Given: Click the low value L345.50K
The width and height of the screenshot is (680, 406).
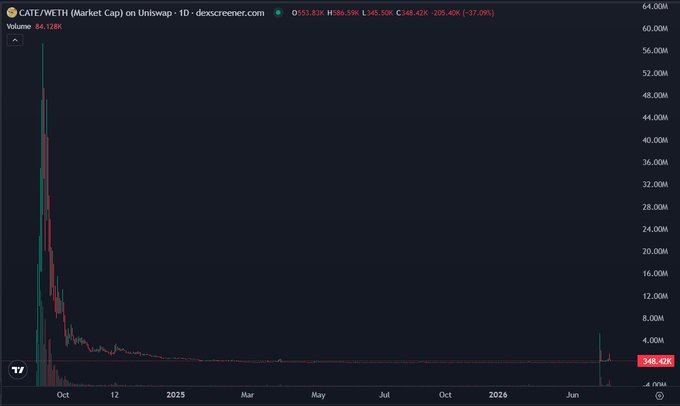Looking at the screenshot, I should (x=377, y=13).
